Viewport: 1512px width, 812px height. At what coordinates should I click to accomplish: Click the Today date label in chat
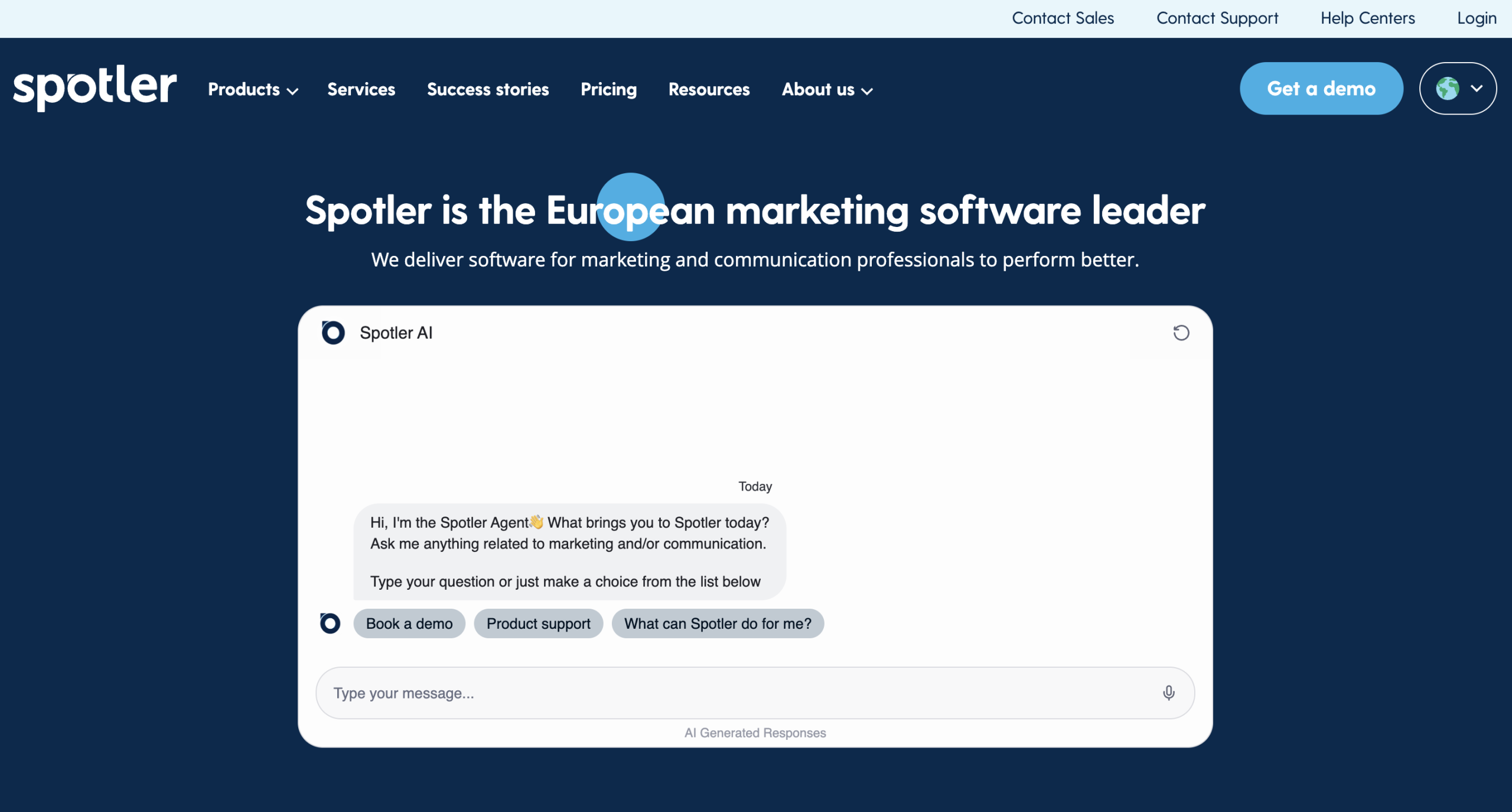point(755,486)
